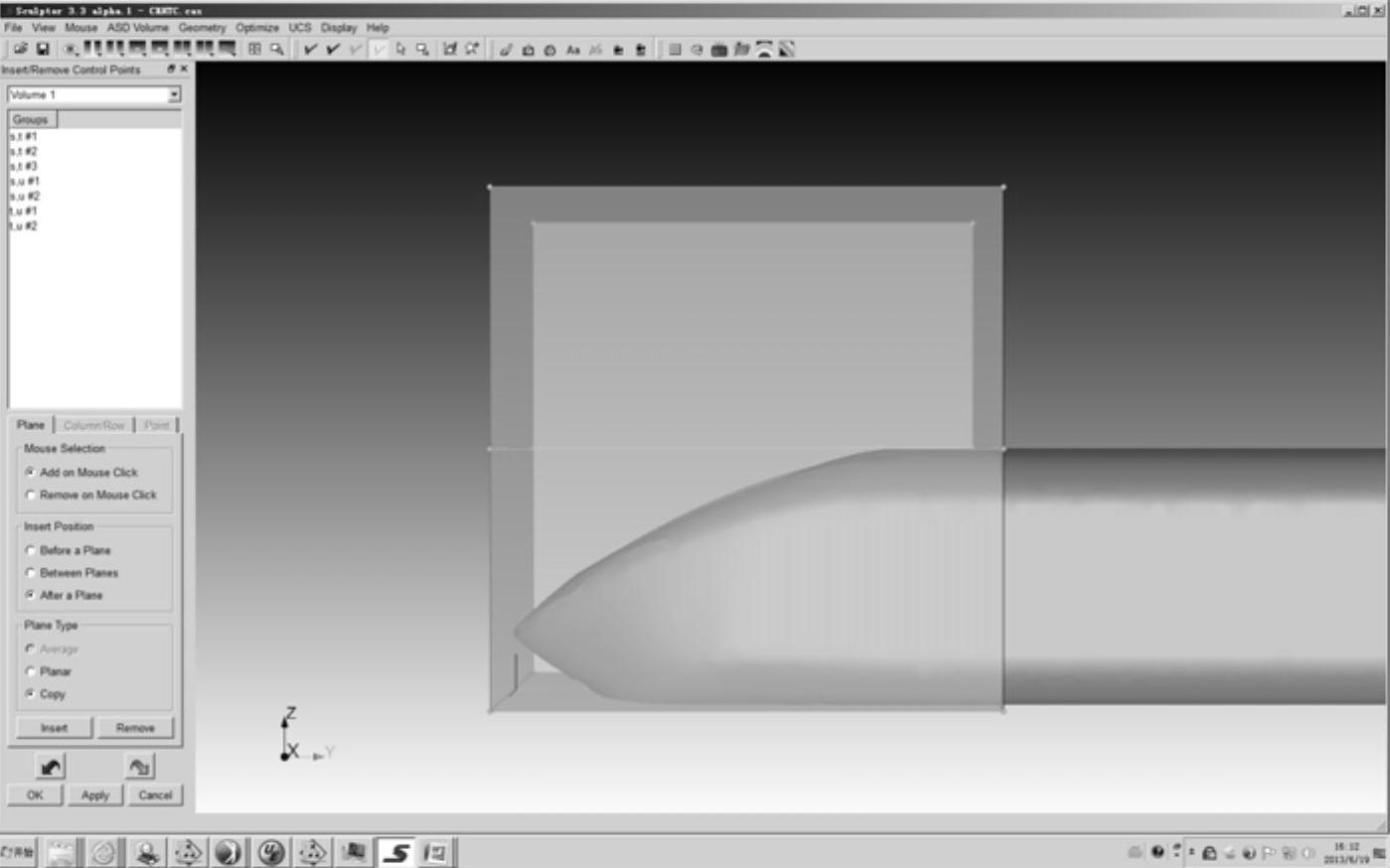1390x868 pixels.
Task: Switch to the Plane tab
Action: [x=31, y=425]
